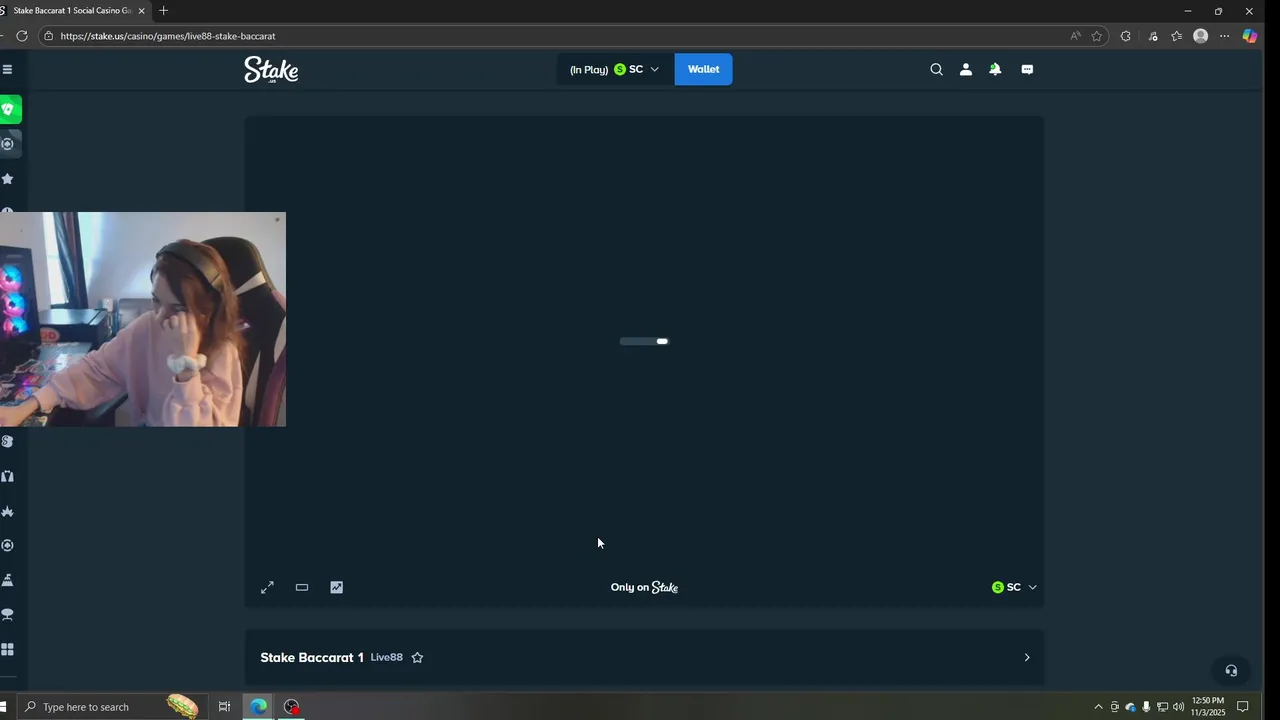The image size is (1280, 720).
Task: Expand the Stake Baccarat 1 details chevron
Action: 1026,657
